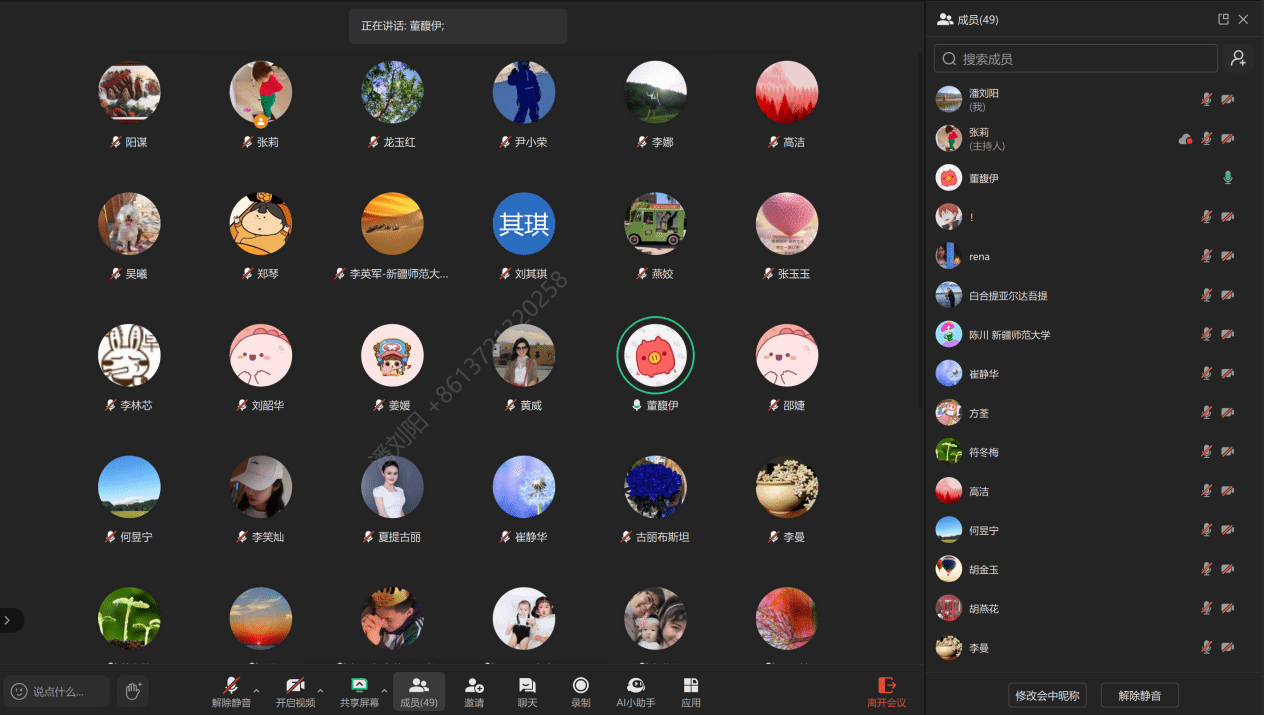Expand the left-edge sidebar arrow
Screen dimensions: 1264x715
coord(8,620)
